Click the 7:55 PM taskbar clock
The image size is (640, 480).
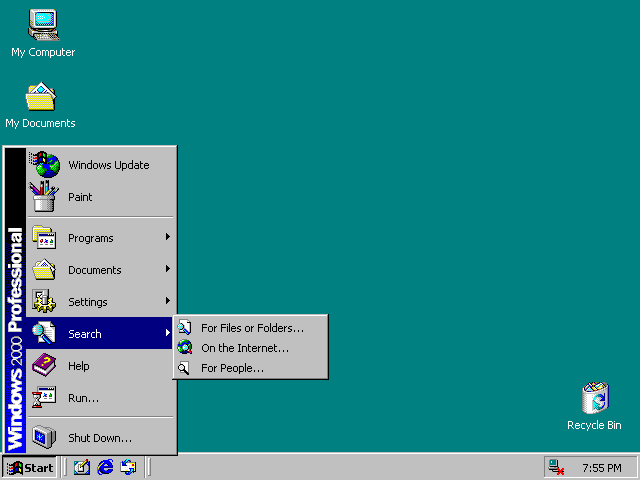602,468
